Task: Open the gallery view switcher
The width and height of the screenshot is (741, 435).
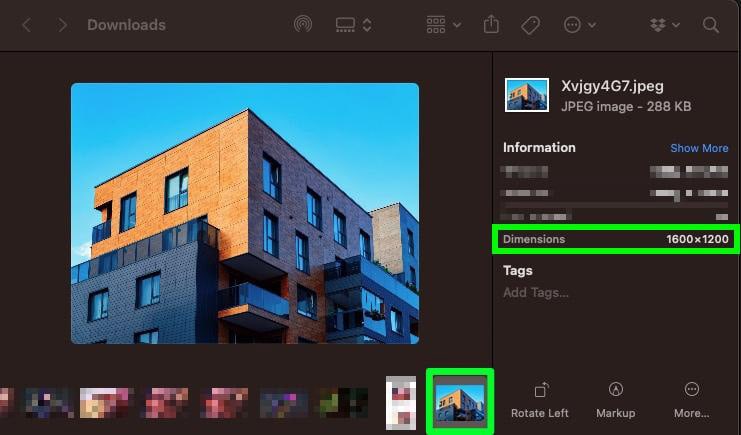Action: [x=353, y=25]
